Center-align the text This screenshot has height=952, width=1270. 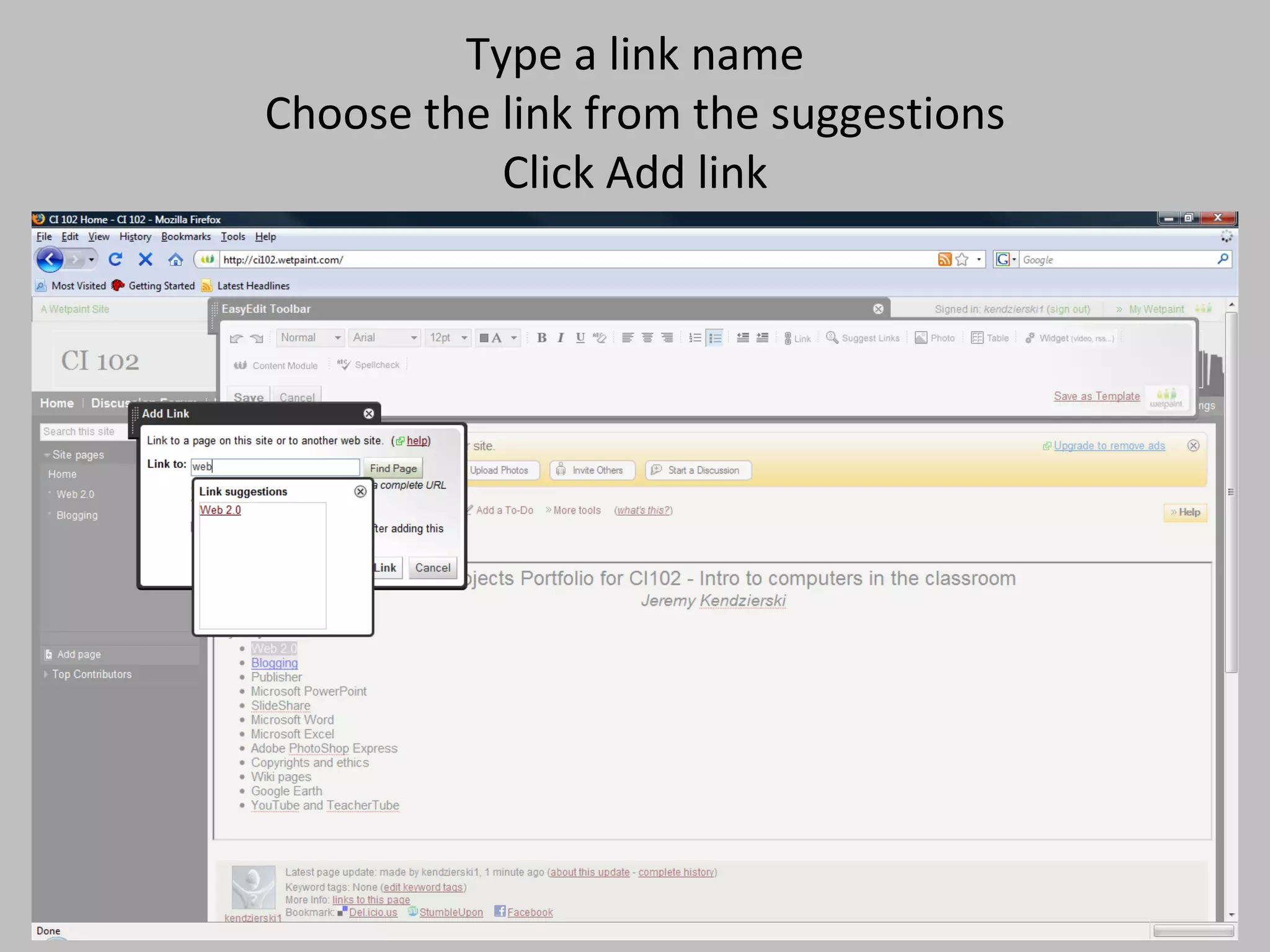[647, 338]
